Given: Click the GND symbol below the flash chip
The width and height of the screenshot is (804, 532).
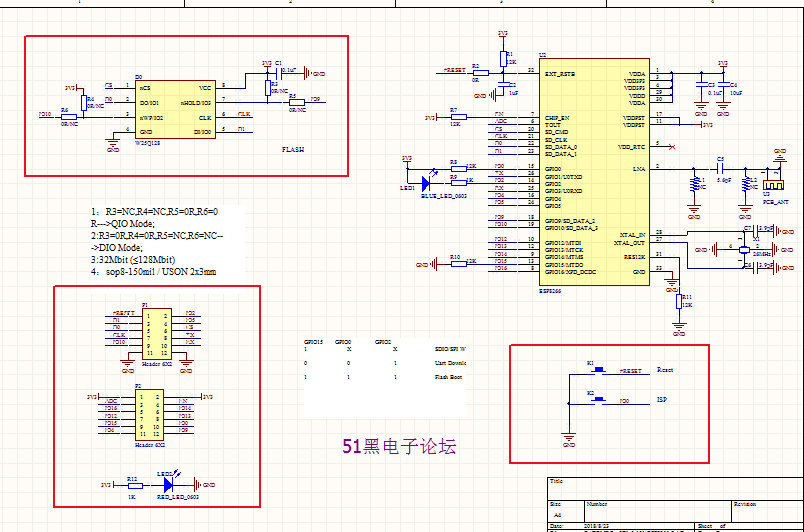Looking at the screenshot, I should pyautogui.click(x=113, y=144).
